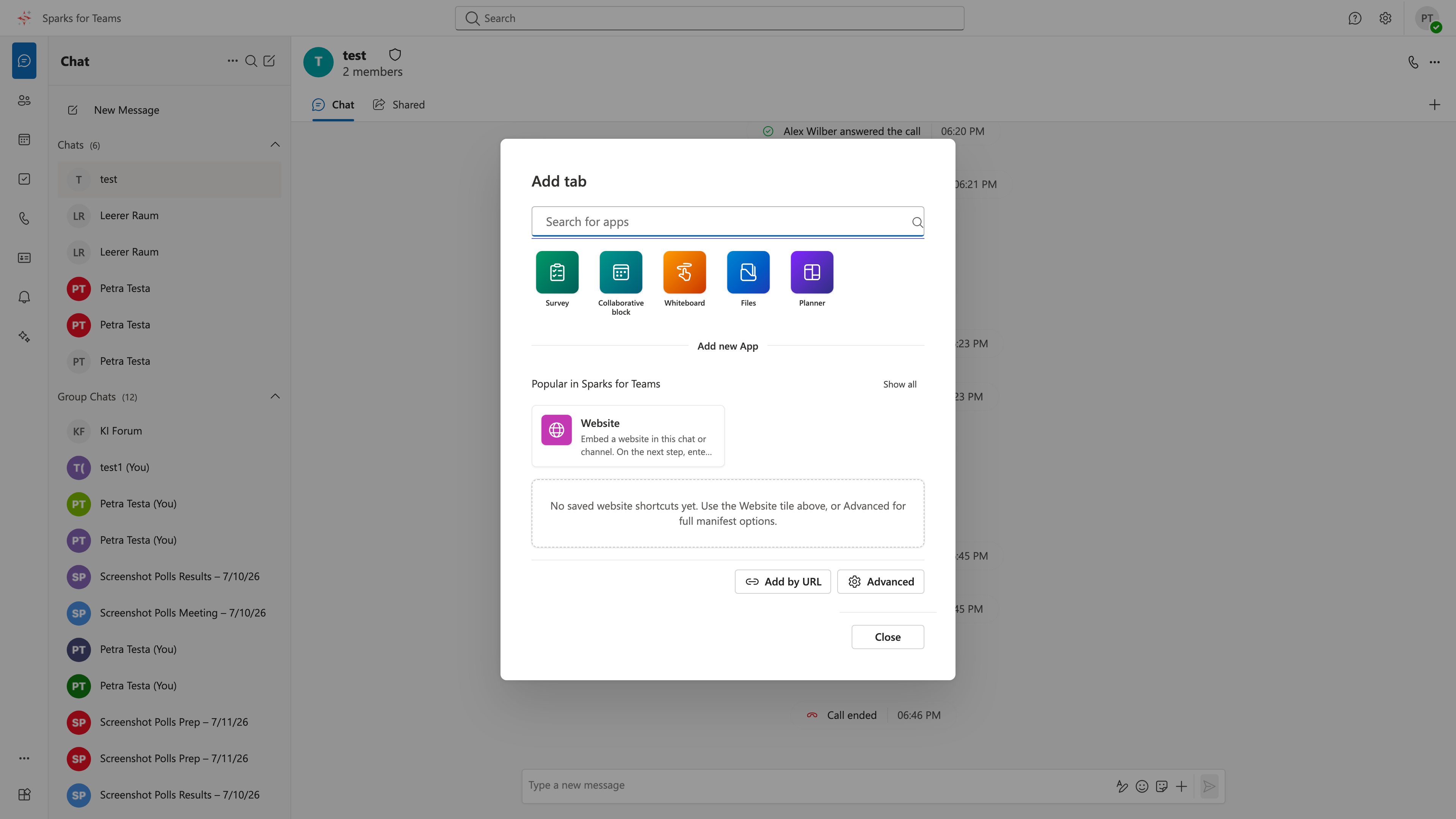Screen dimensions: 1456x819
Task: Click Add by URL button
Action: point(783,582)
